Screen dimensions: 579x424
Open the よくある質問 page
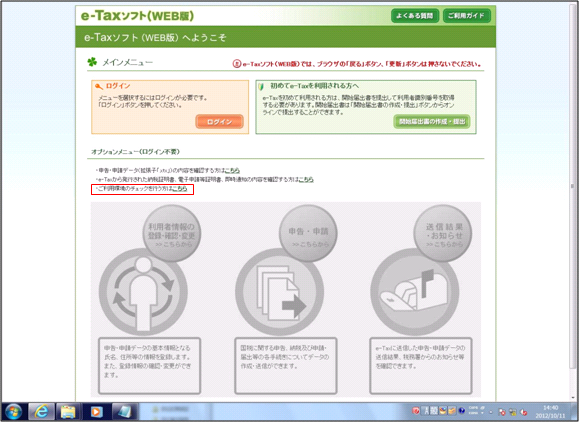[x=415, y=16]
